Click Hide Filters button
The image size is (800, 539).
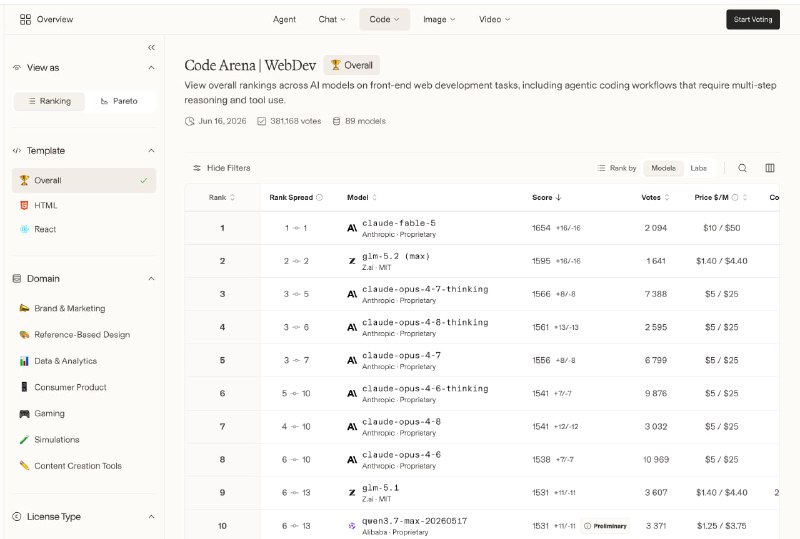(221, 168)
